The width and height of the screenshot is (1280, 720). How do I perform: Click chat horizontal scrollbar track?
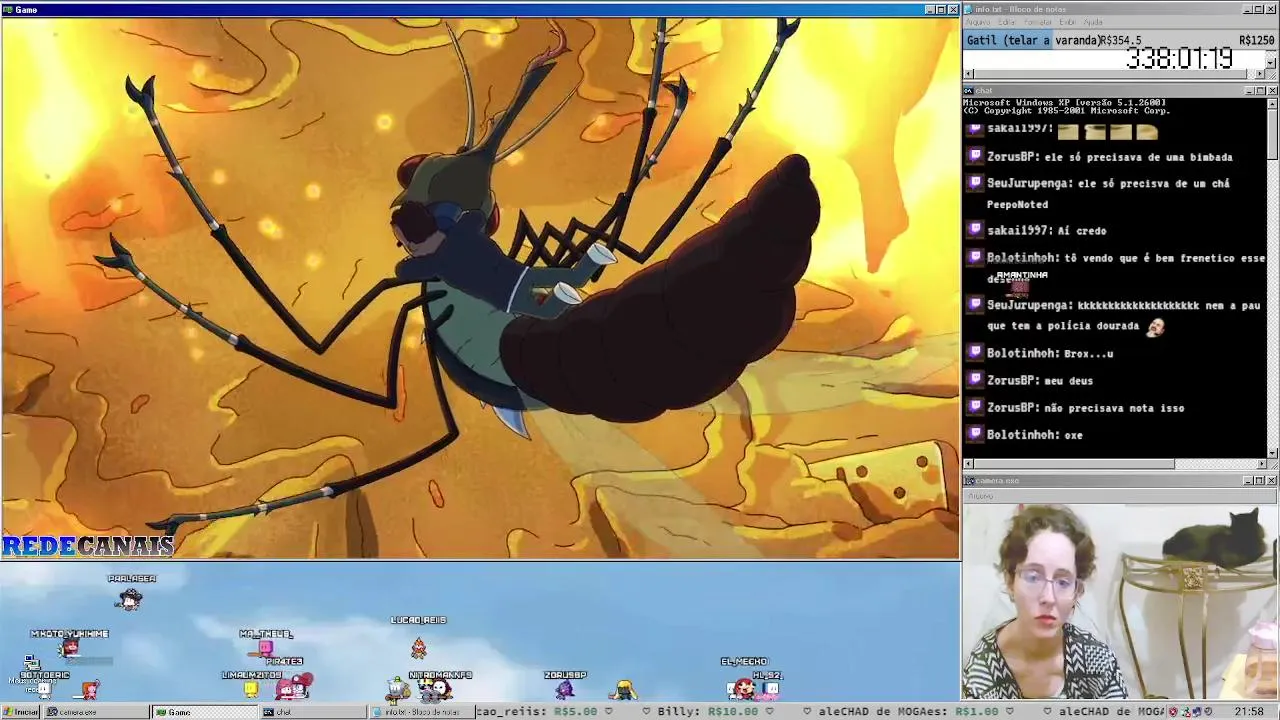(1215, 464)
